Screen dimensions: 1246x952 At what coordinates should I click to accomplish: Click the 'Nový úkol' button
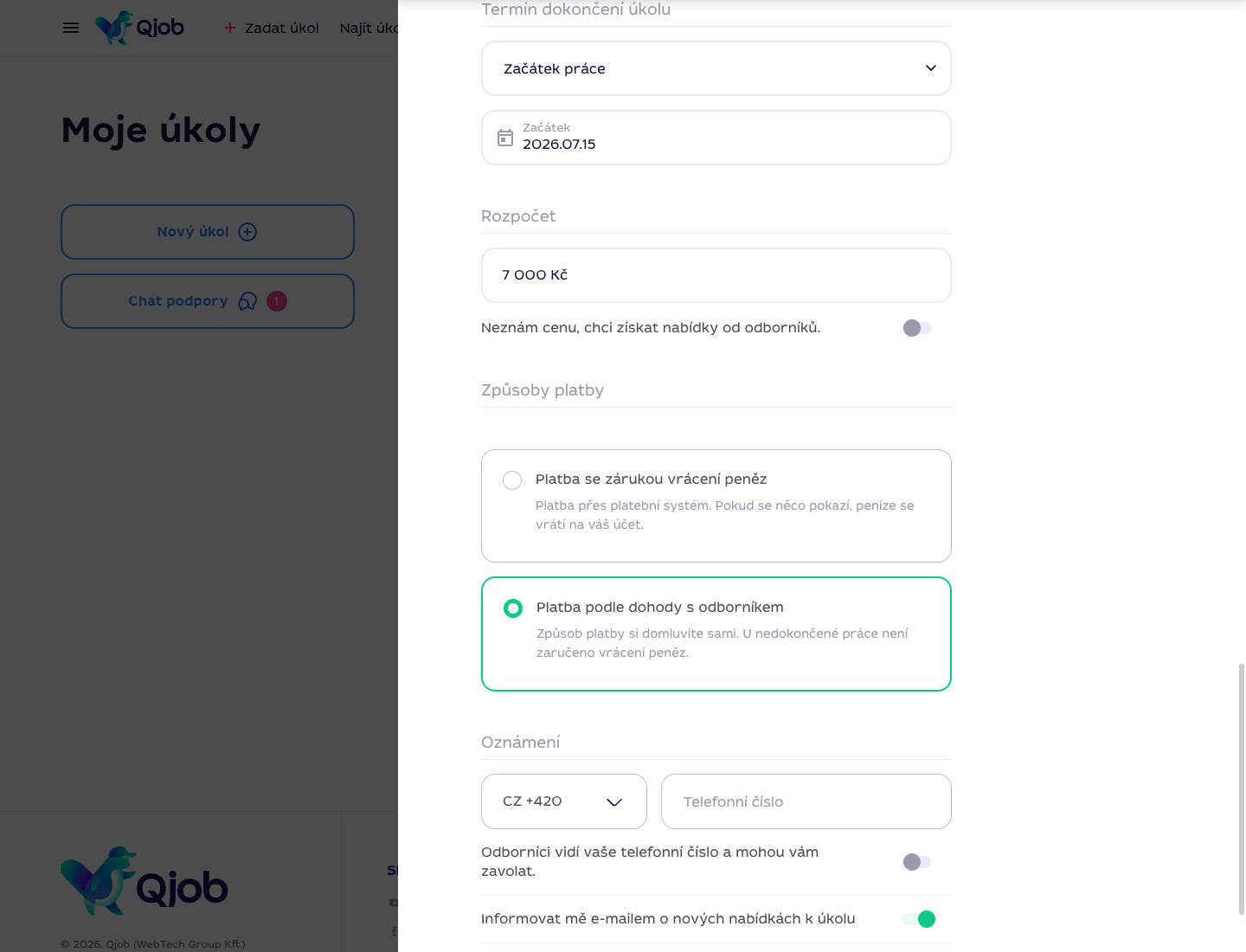coord(208,232)
